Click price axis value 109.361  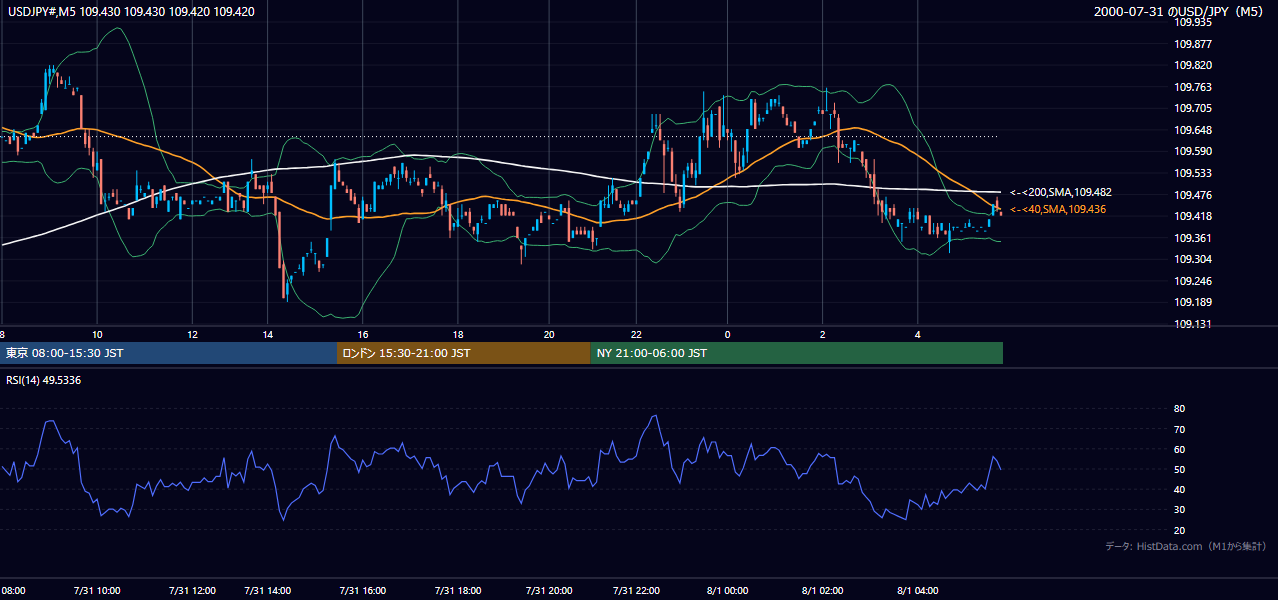pos(1193,239)
